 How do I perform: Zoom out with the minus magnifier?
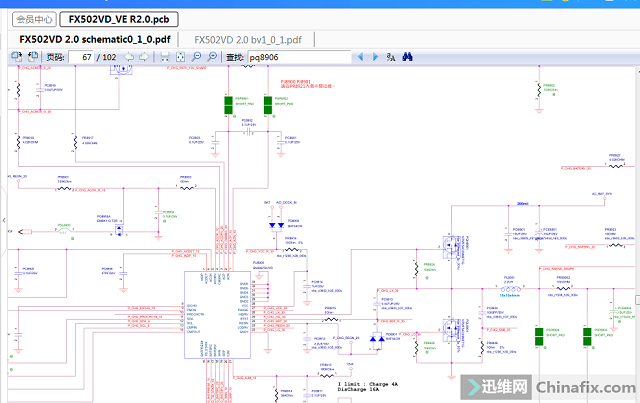196,57
